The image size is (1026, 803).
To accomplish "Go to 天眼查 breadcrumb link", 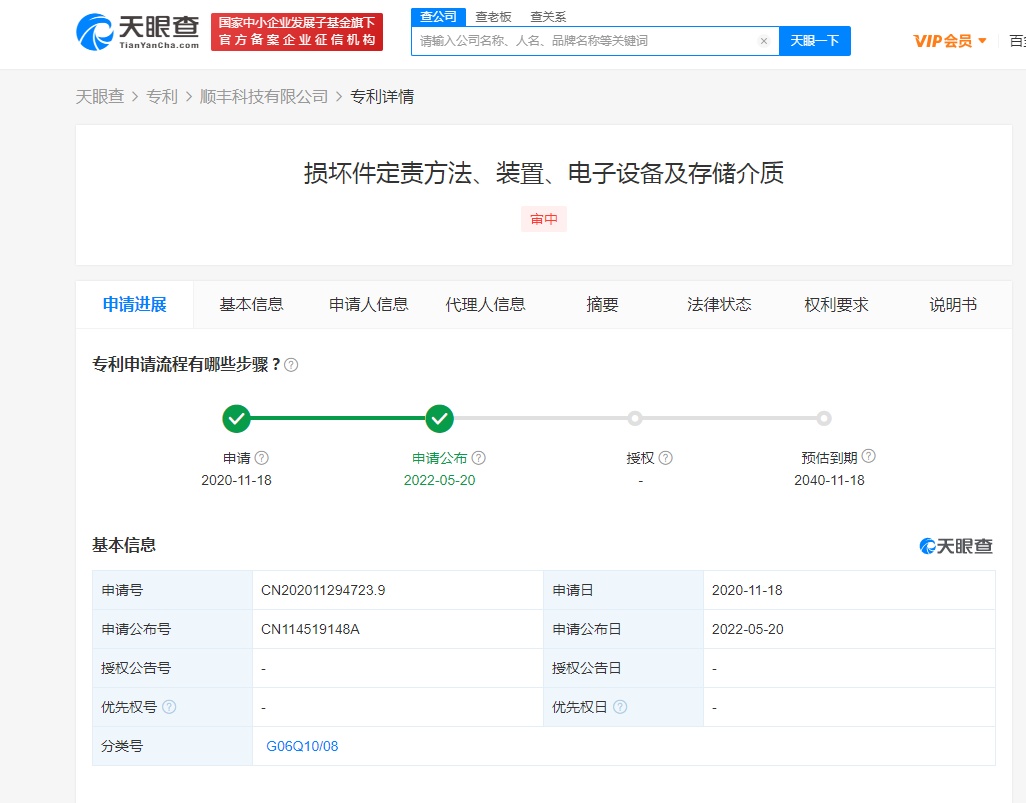I will 100,97.
